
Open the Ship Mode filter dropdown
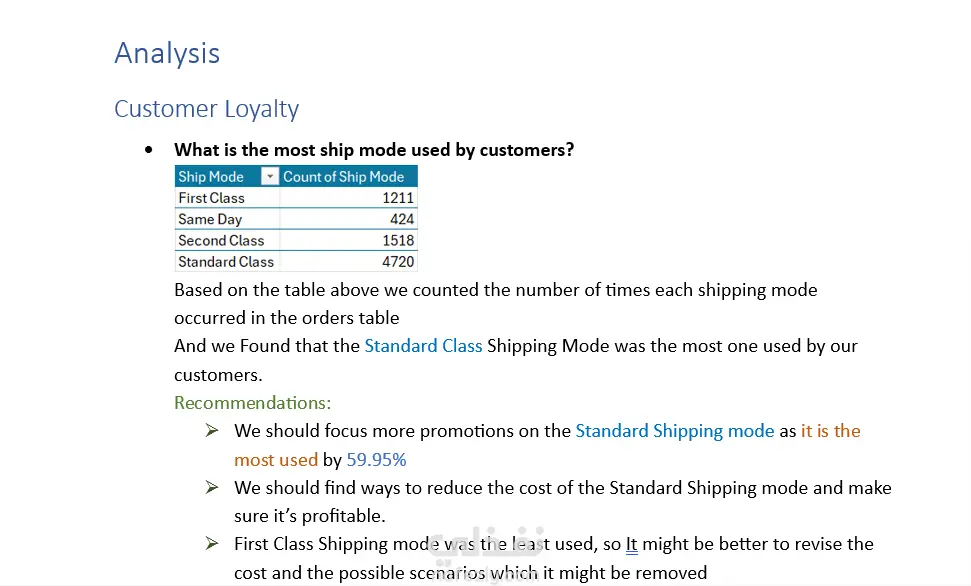tap(269, 177)
